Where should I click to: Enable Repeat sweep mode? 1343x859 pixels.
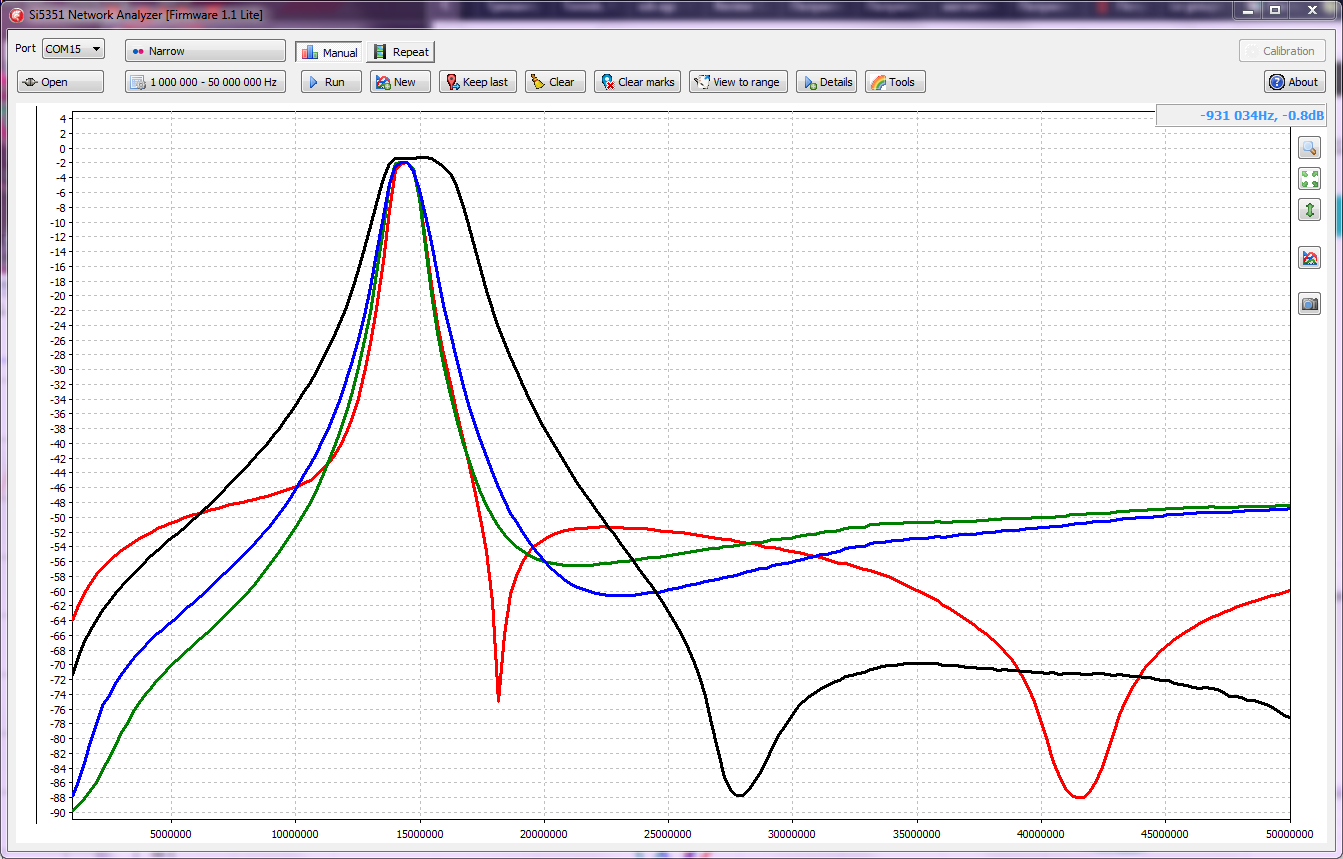tap(401, 52)
